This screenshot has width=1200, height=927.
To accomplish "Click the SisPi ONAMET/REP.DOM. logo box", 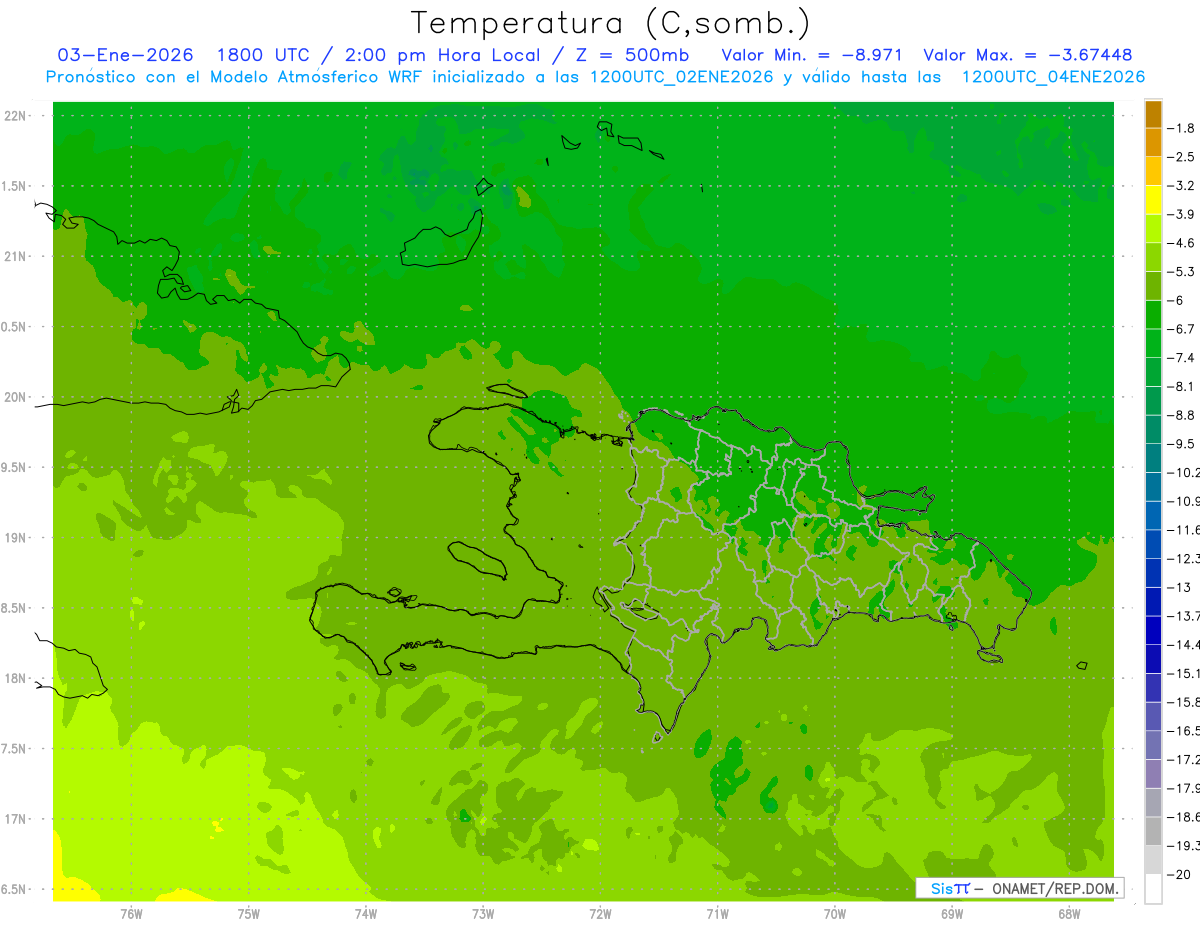I will pos(1020,888).
